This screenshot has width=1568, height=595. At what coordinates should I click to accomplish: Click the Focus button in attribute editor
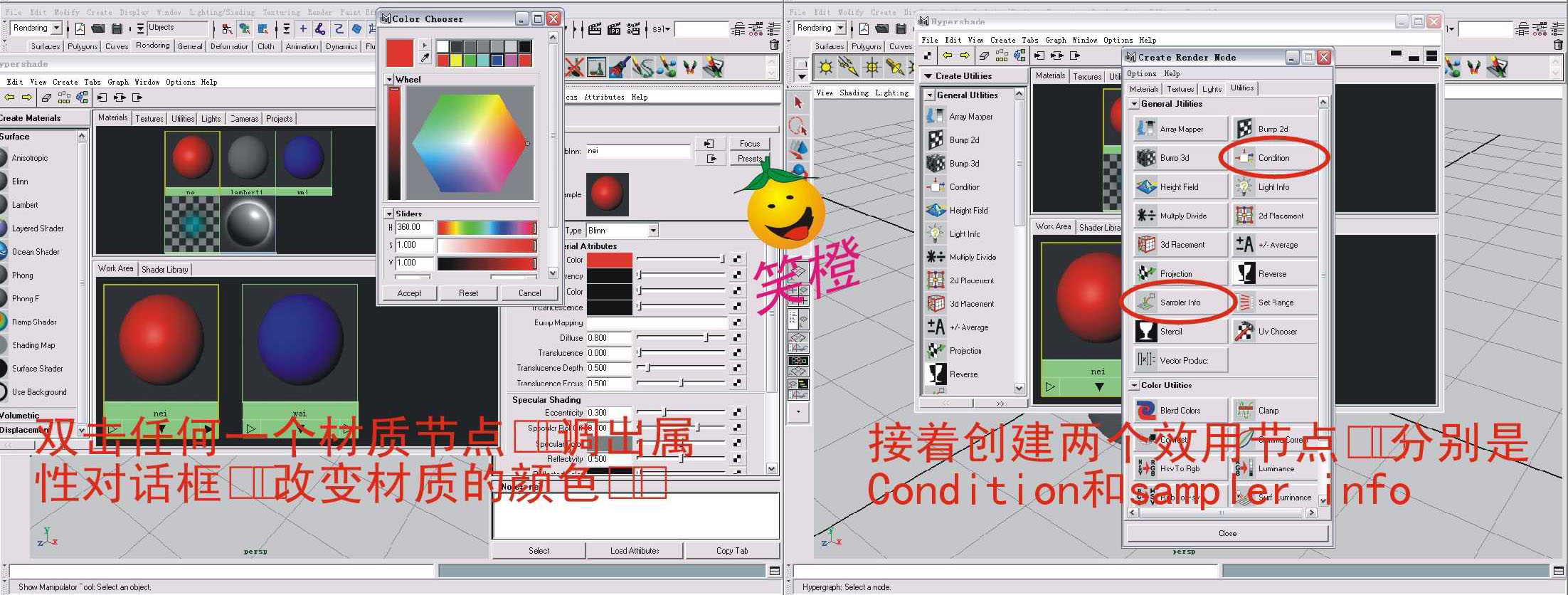click(x=749, y=144)
